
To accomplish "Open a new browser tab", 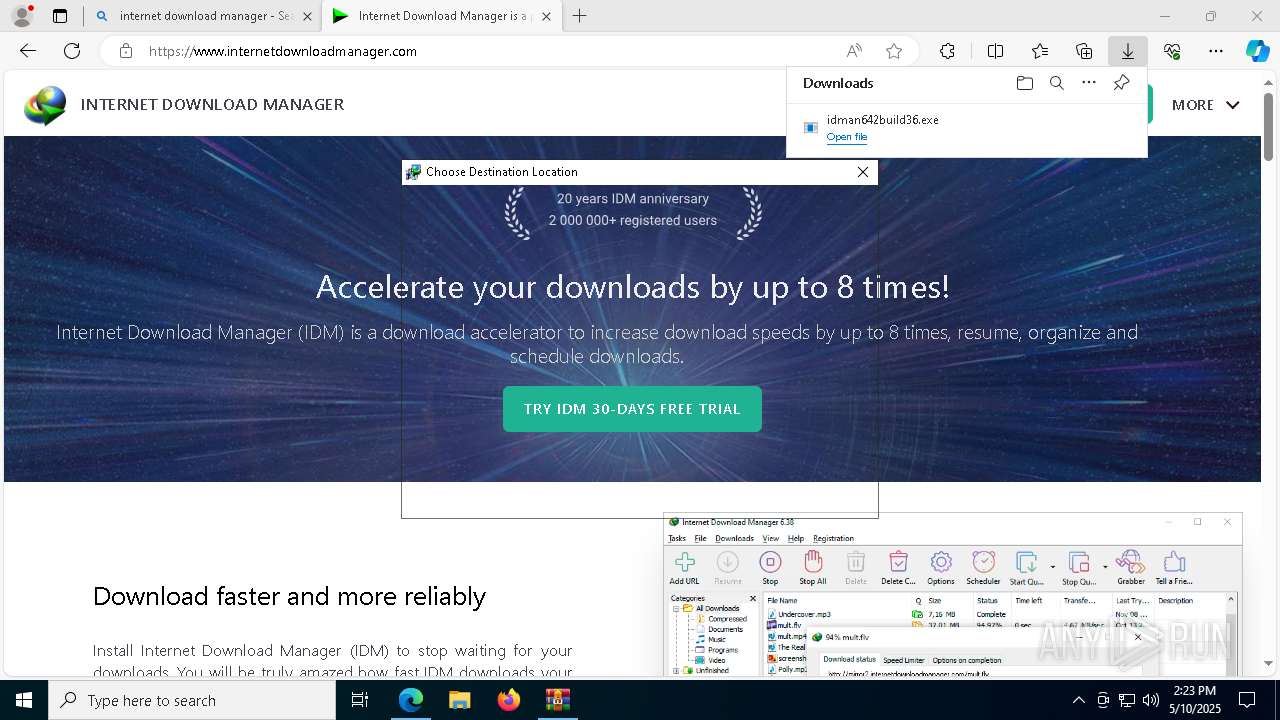I will pos(579,16).
